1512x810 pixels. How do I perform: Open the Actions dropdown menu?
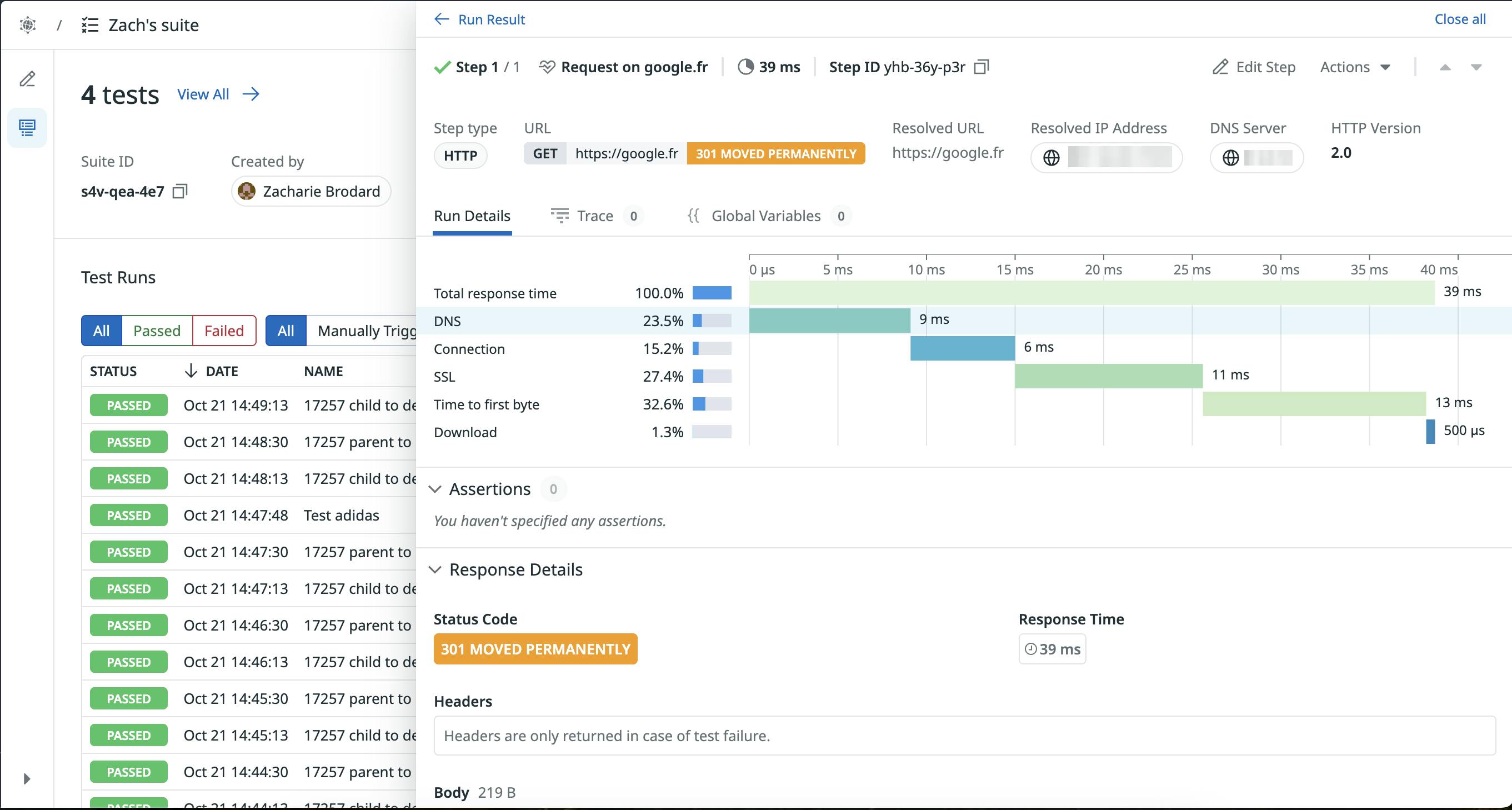click(x=1355, y=67)
